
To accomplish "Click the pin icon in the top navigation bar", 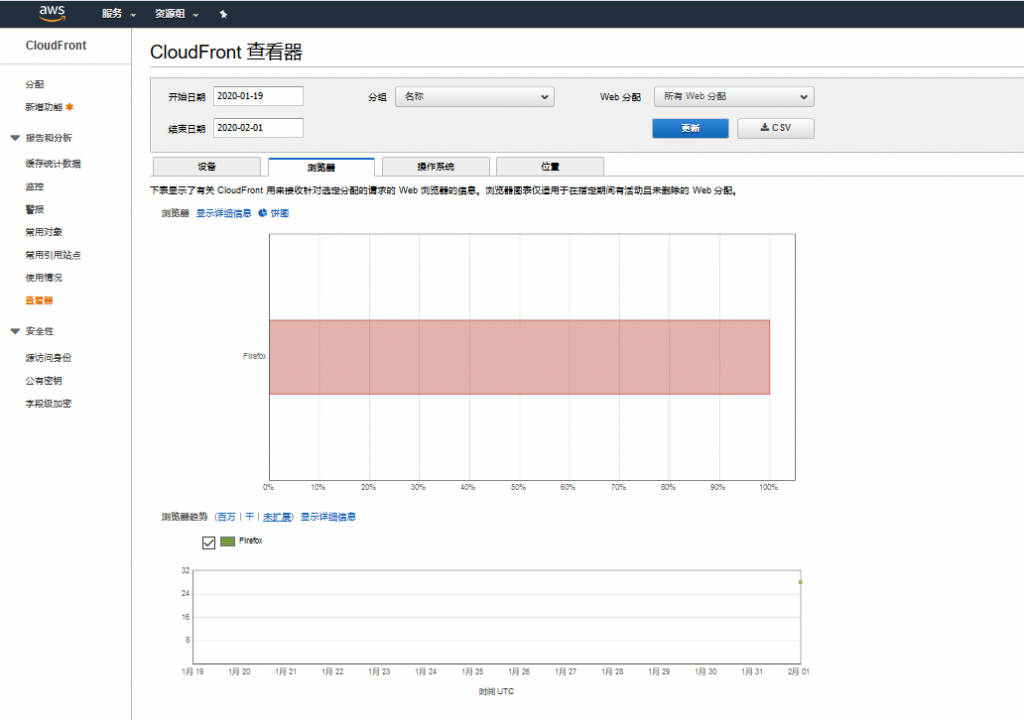I will point(223,14).
